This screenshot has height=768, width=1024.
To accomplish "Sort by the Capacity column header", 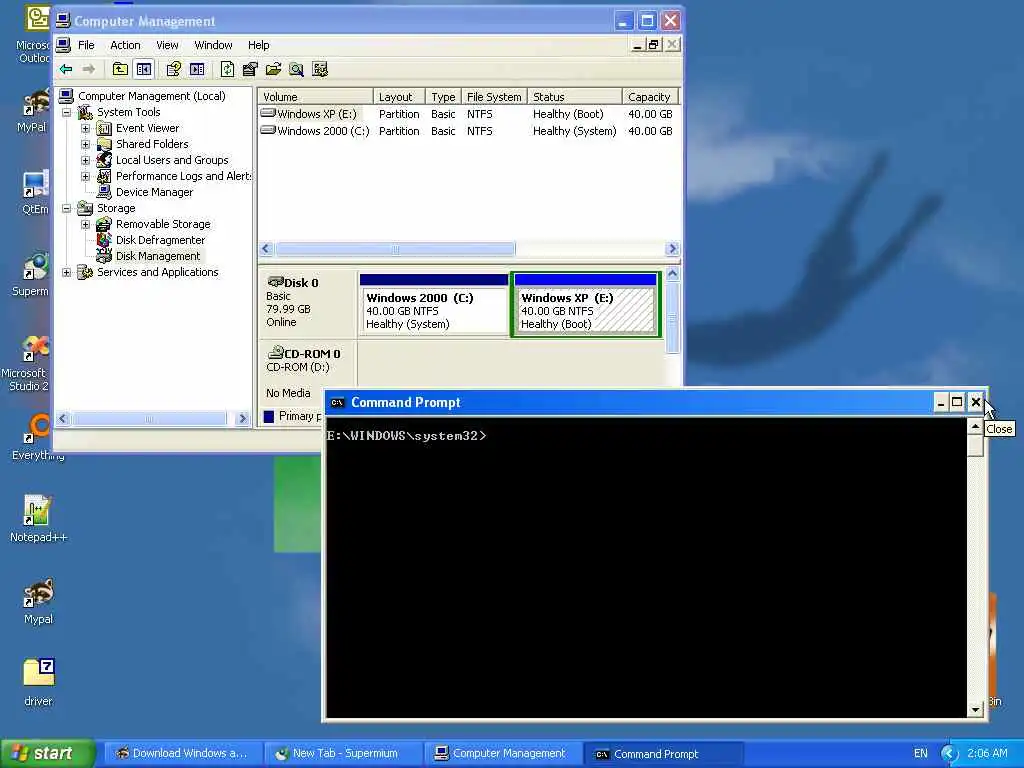I will click(x=650, y=97).
